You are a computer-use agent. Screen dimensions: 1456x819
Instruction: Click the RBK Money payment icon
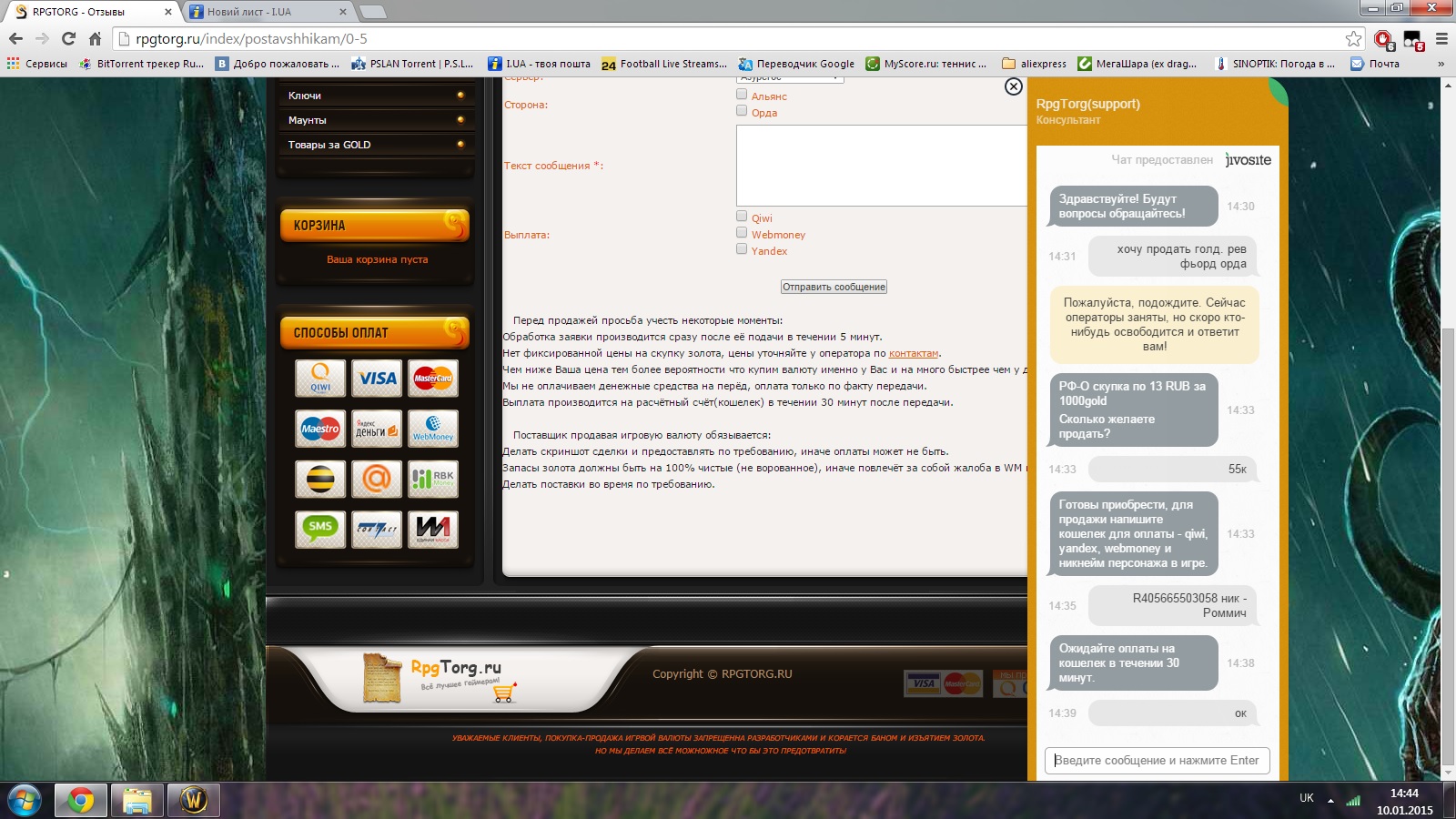point(433,479)
